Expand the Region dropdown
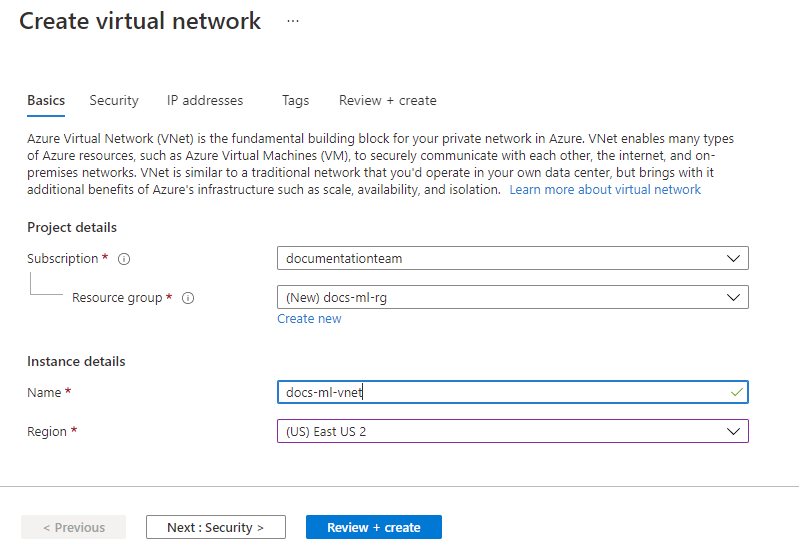Viewport: 799px width, 559px height. (512, 431)
